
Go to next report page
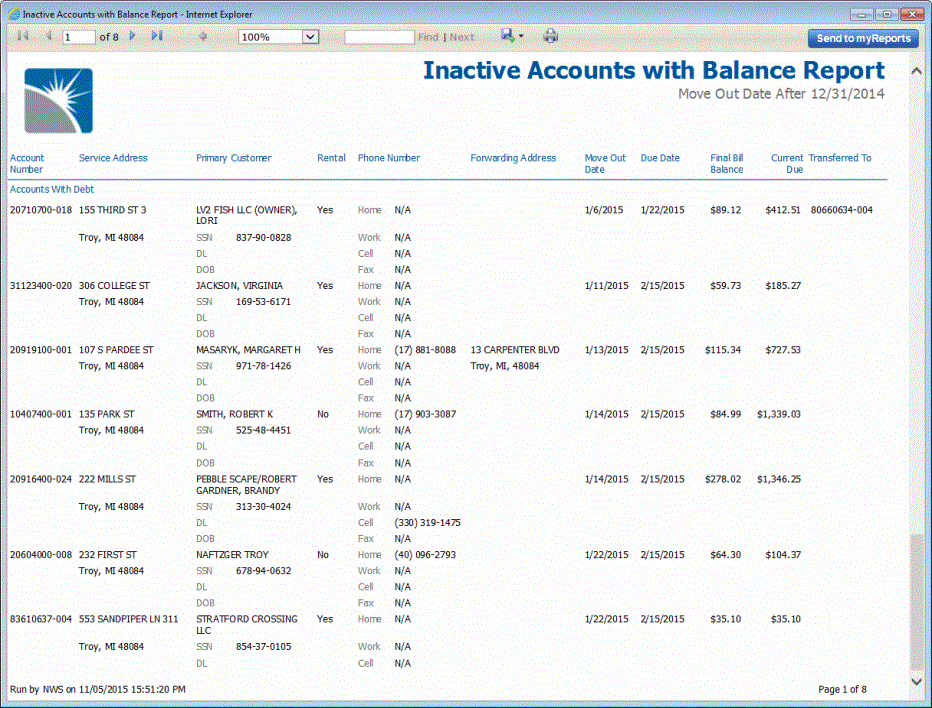pos(133,36)
